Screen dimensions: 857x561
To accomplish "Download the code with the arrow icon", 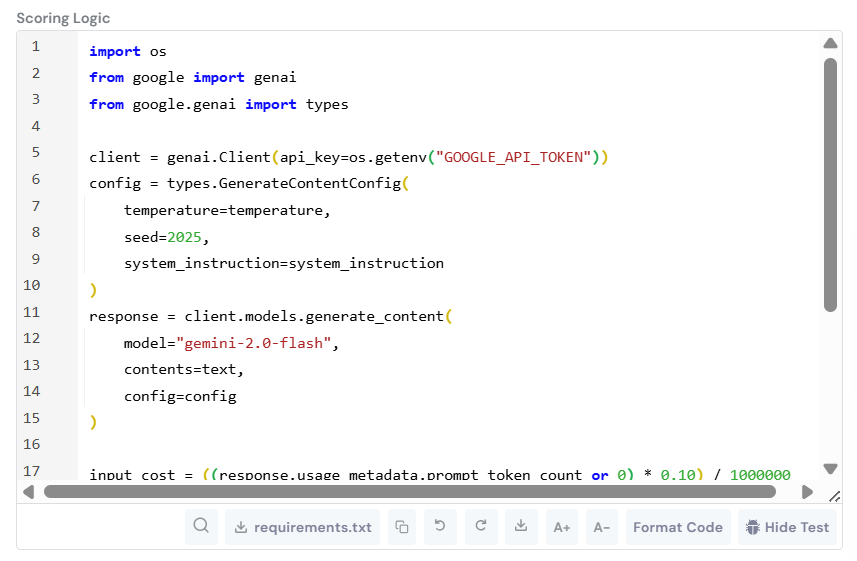I will [x=520, y=527].
